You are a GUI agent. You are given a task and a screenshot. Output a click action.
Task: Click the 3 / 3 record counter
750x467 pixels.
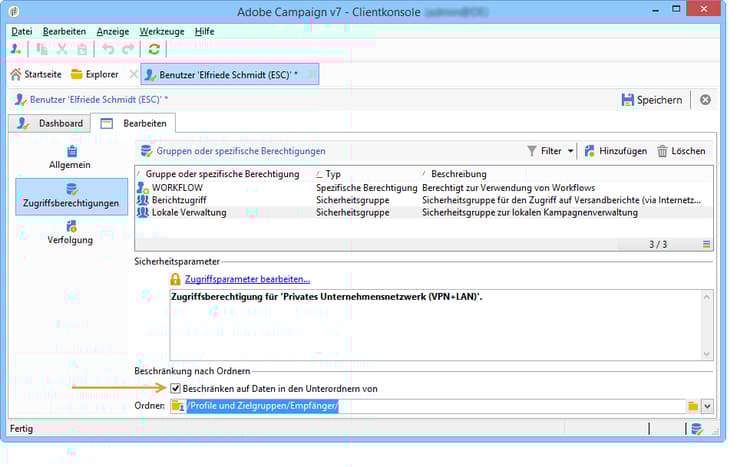(658, 244)
